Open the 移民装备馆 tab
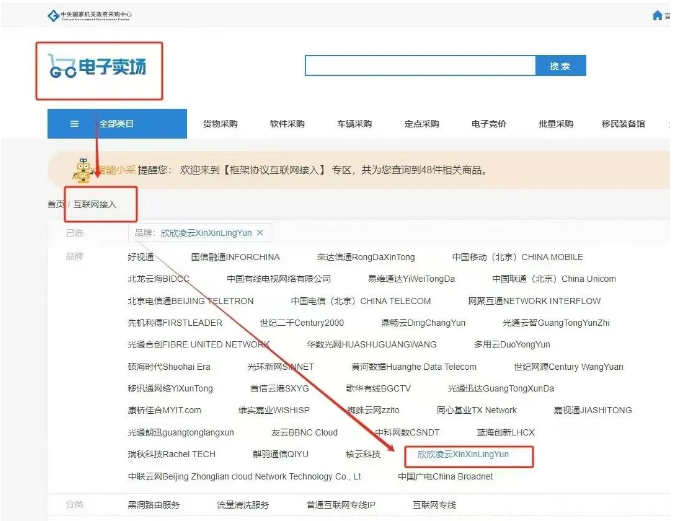This screenshot has height=521, width=678. [624, 124]
